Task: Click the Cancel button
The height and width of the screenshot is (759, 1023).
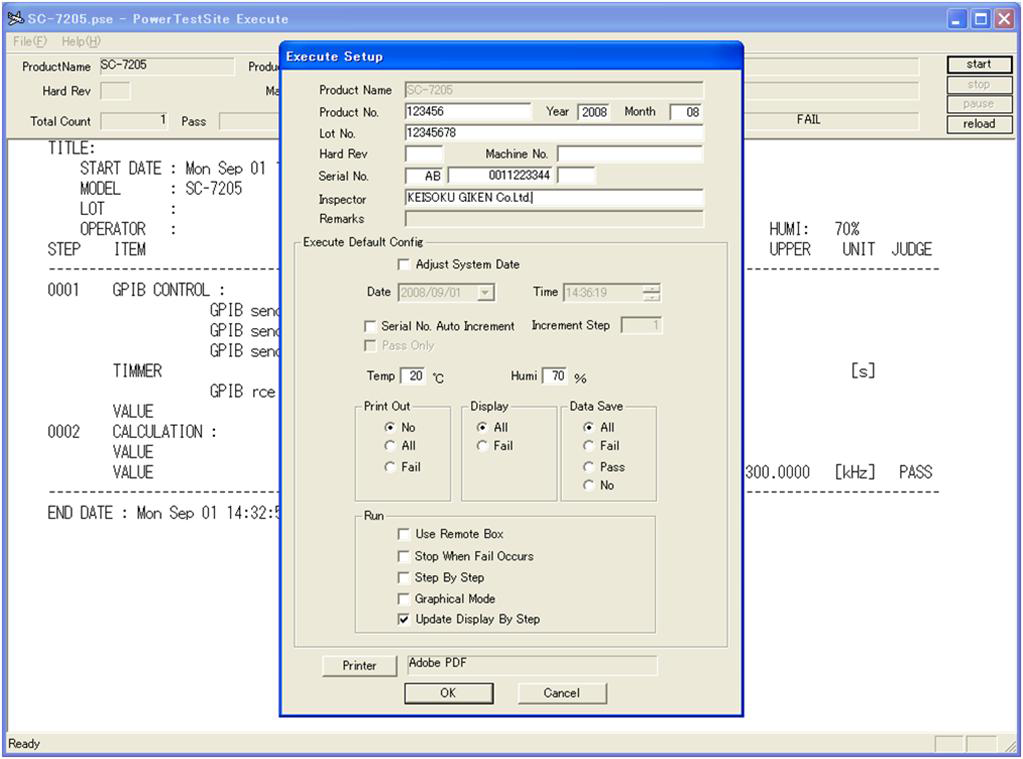Action: point(561,693)
